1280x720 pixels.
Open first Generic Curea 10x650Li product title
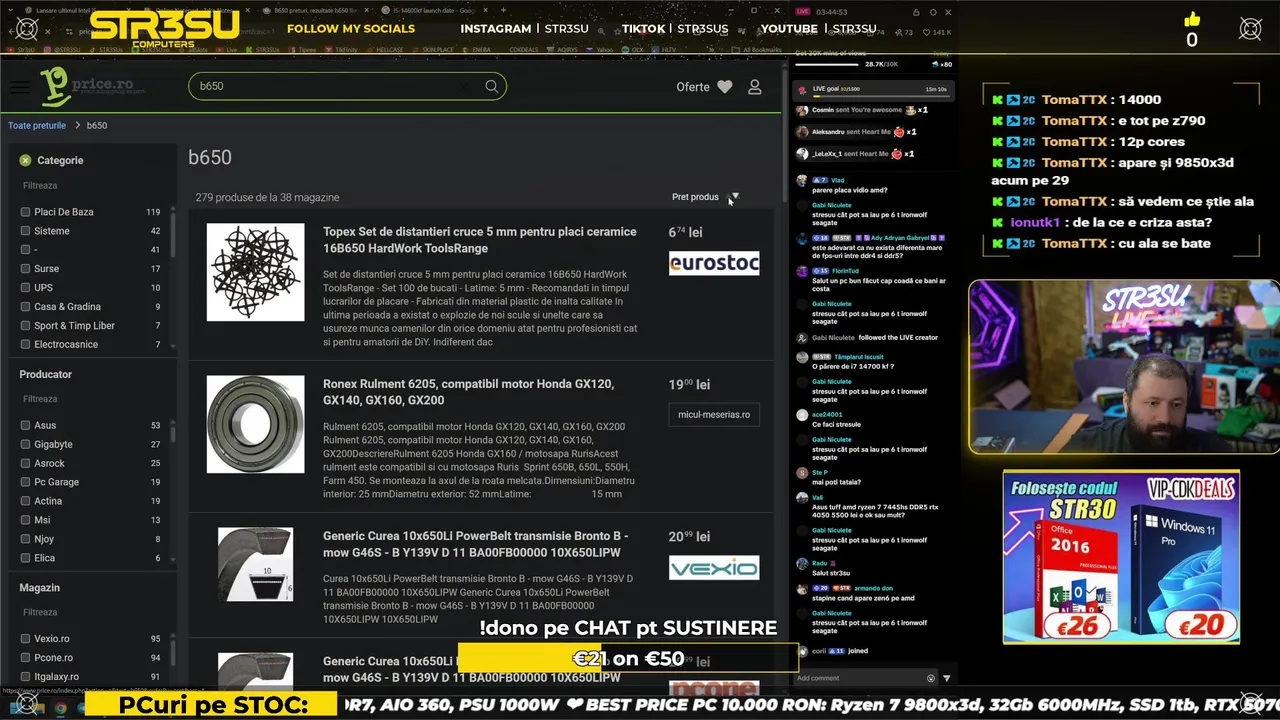(x=475, y=544)
